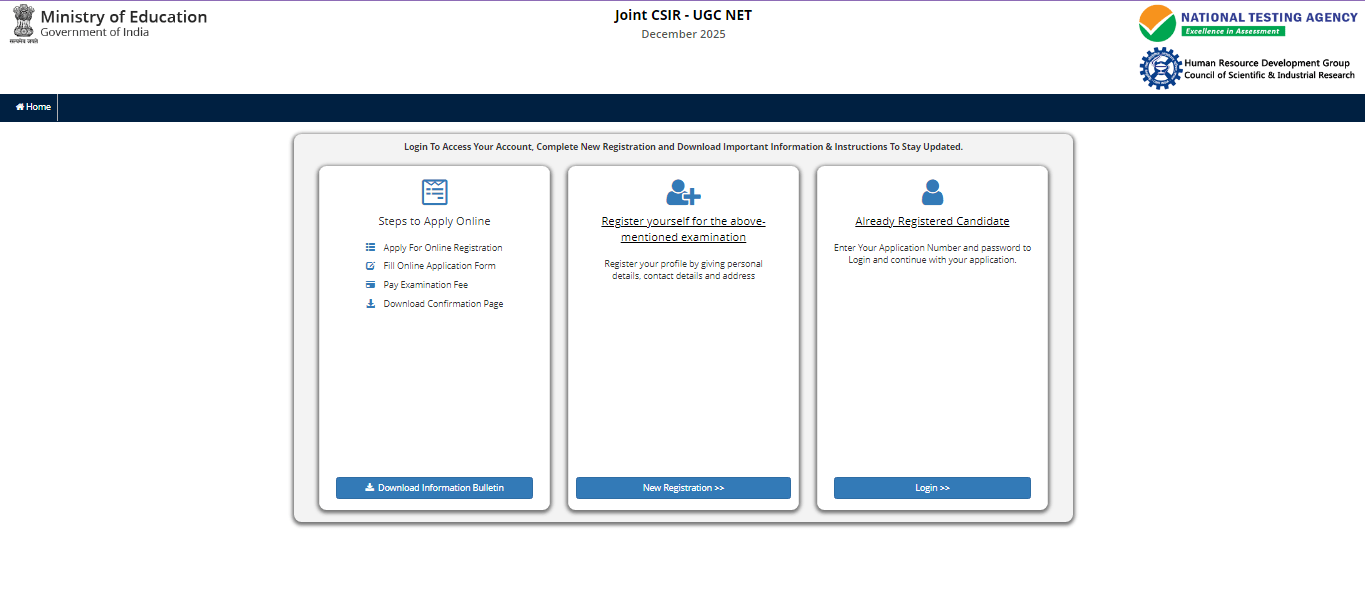Click the Fill Online Application Form text
1365x604 pixels.
click(439, 266)
